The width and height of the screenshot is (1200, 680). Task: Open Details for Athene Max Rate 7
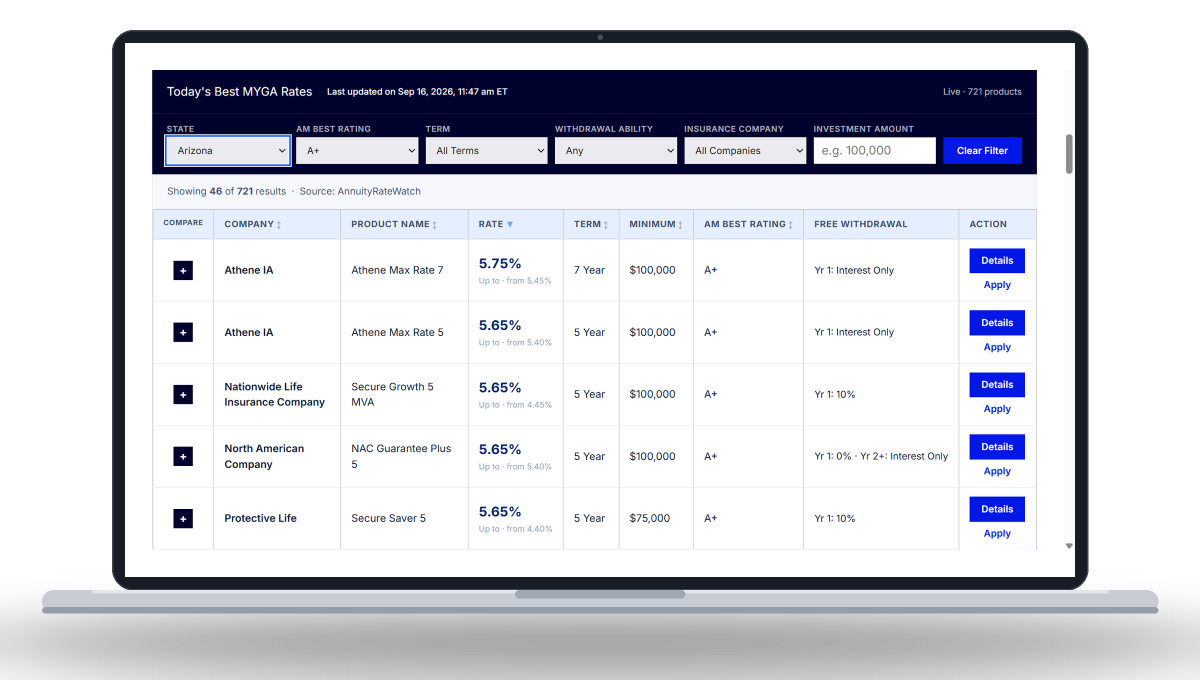pyautogui.click(x=997, y=260)
